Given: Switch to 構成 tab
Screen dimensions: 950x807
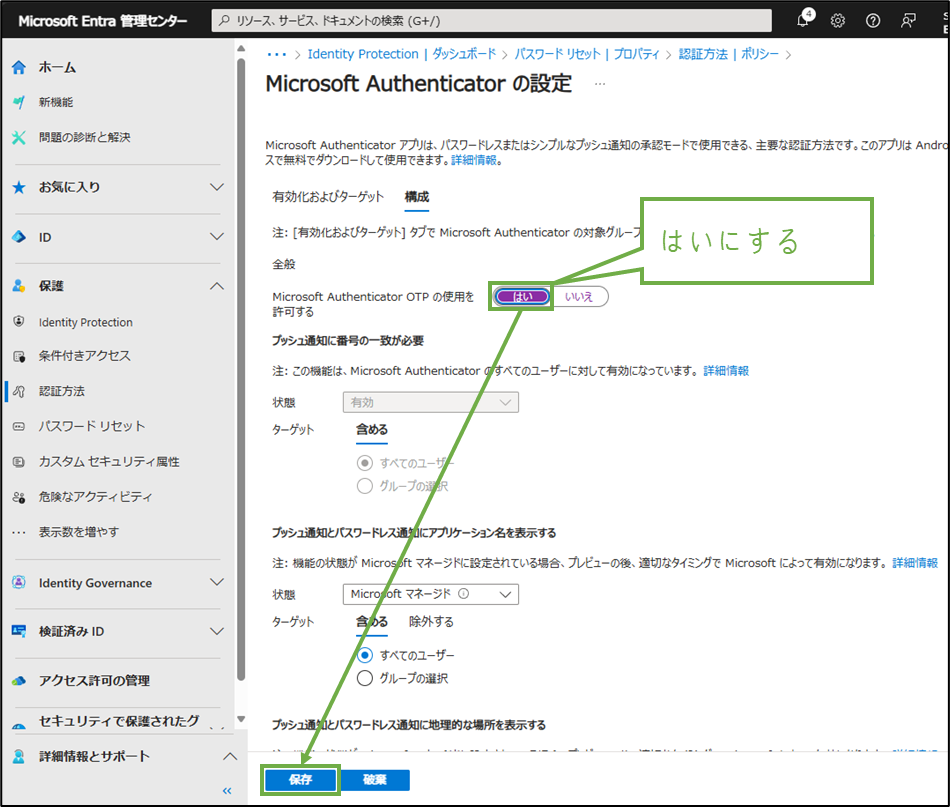Looking at the screenshot, I should [417, 197].
